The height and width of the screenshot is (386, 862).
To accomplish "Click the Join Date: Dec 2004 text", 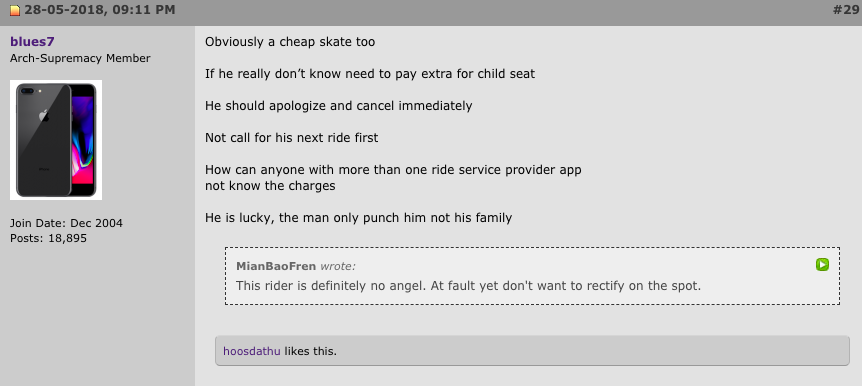I will pyautogui.click(x=67, y=223).
